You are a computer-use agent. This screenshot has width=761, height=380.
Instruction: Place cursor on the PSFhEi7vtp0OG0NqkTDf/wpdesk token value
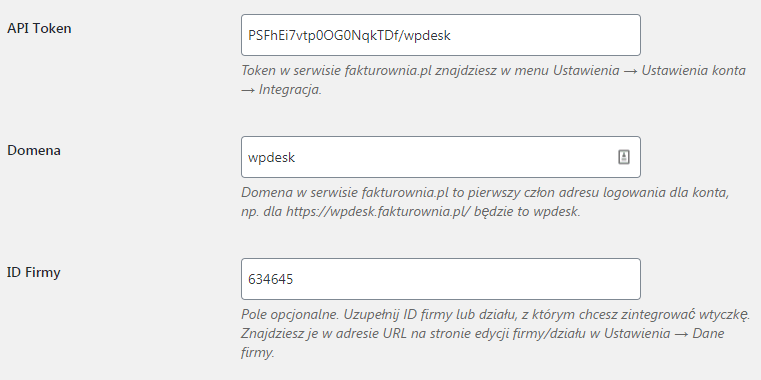pos(349,35)
